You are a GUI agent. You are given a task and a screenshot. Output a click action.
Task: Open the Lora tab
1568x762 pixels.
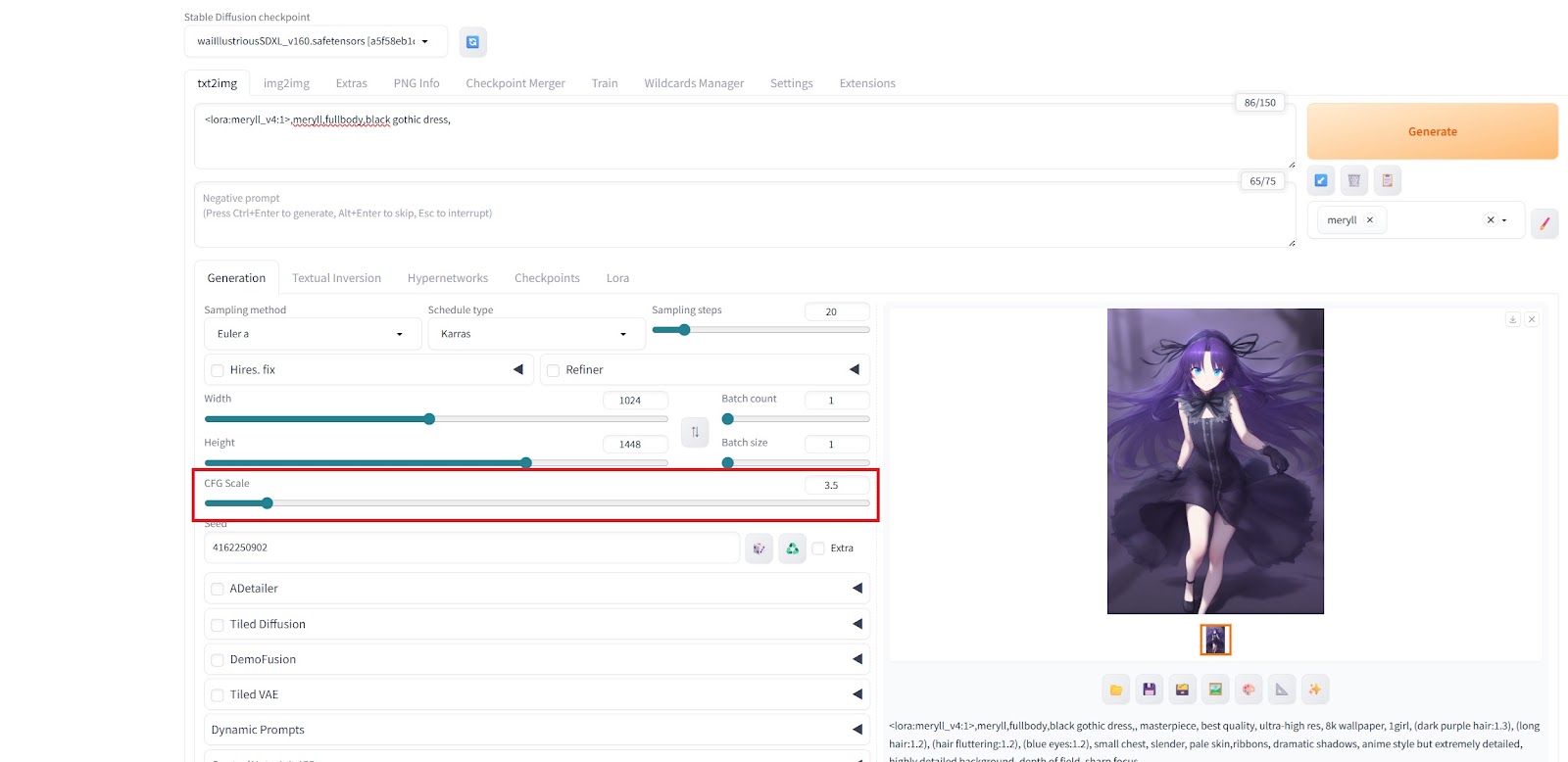tap(617, 278)
